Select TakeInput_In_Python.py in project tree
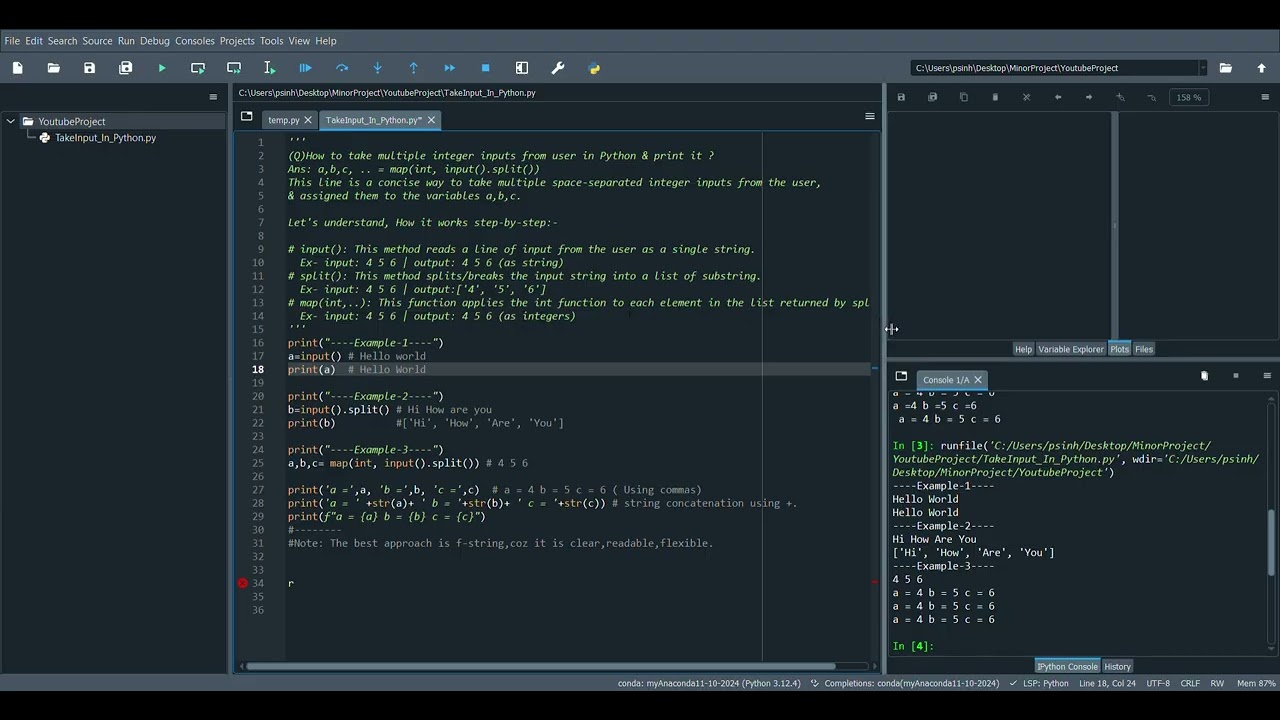Viewport: 1280px width, 720px height. tap(105, 138)
